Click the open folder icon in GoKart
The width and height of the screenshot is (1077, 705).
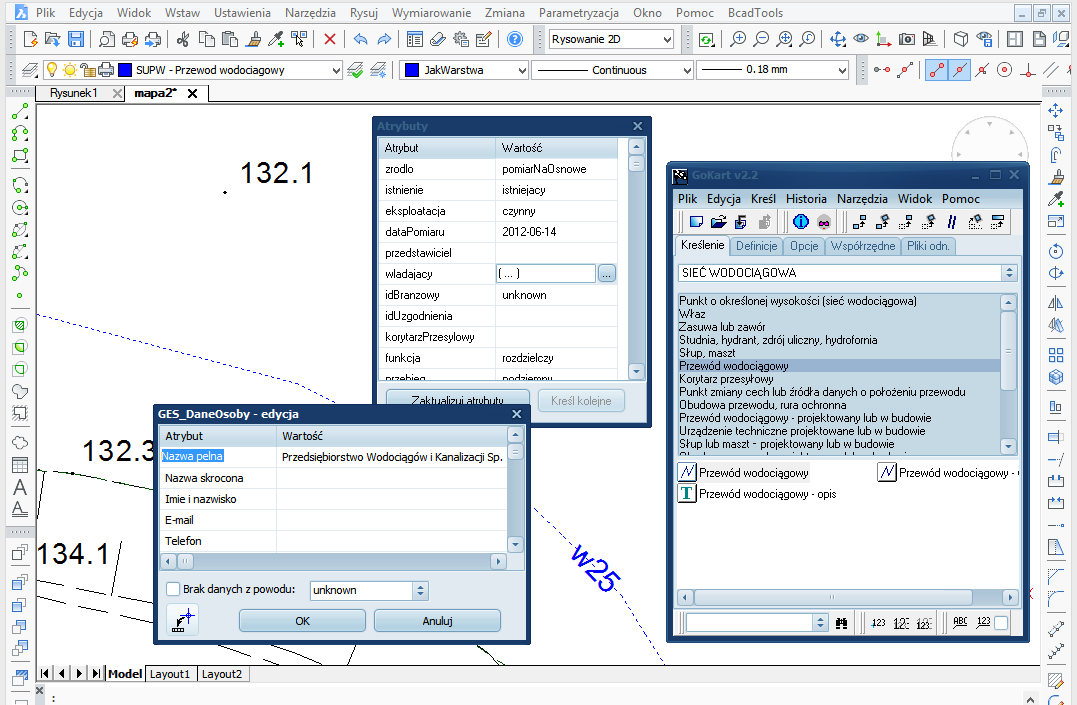pyautogui.click(x=718, y=222)
